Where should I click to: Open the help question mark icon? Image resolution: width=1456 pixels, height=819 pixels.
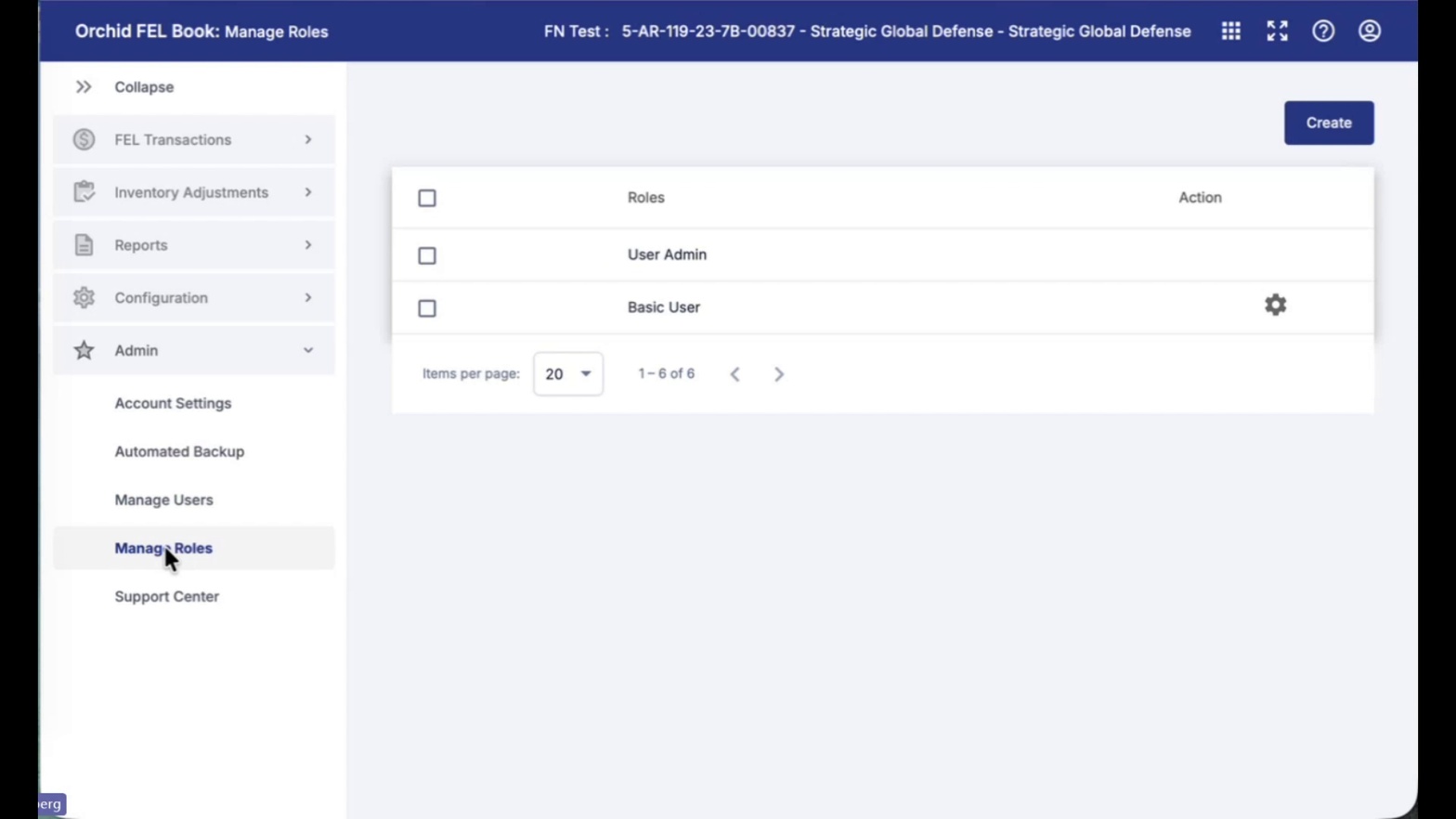pos(1323,31)
